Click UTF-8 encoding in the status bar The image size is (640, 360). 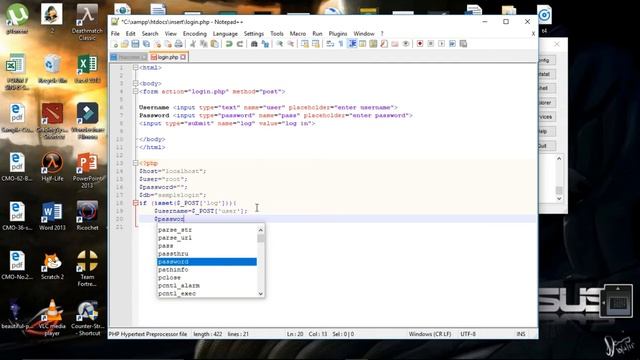[468, 334]
